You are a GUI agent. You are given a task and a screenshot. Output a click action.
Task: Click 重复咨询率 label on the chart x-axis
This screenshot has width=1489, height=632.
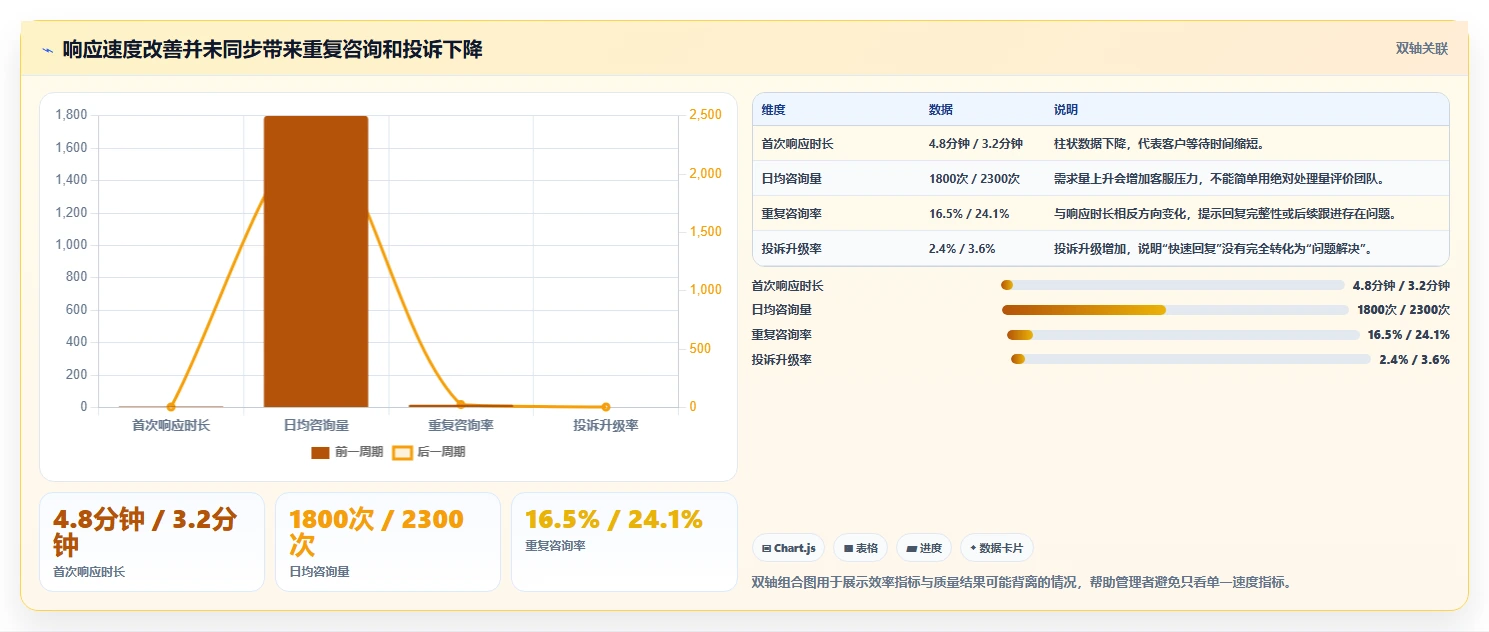click(461, 426)
